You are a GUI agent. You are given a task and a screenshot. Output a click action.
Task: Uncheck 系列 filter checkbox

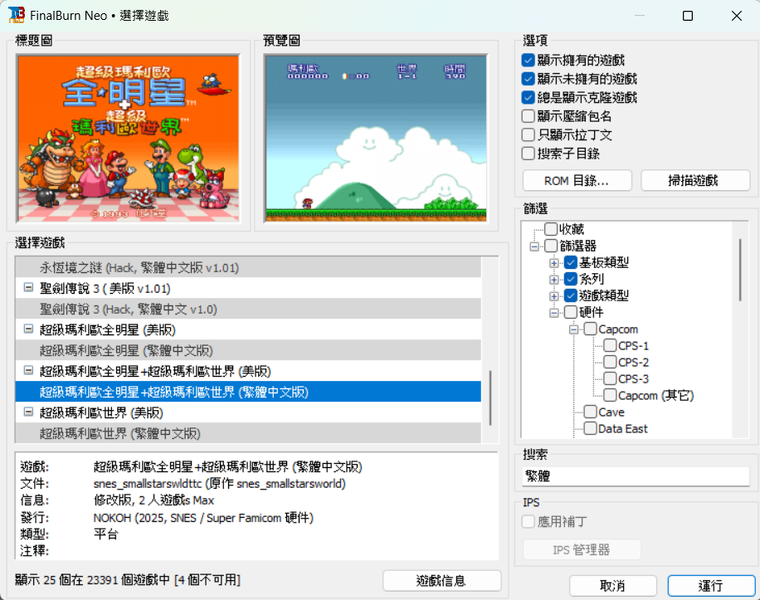coord(570,279)
